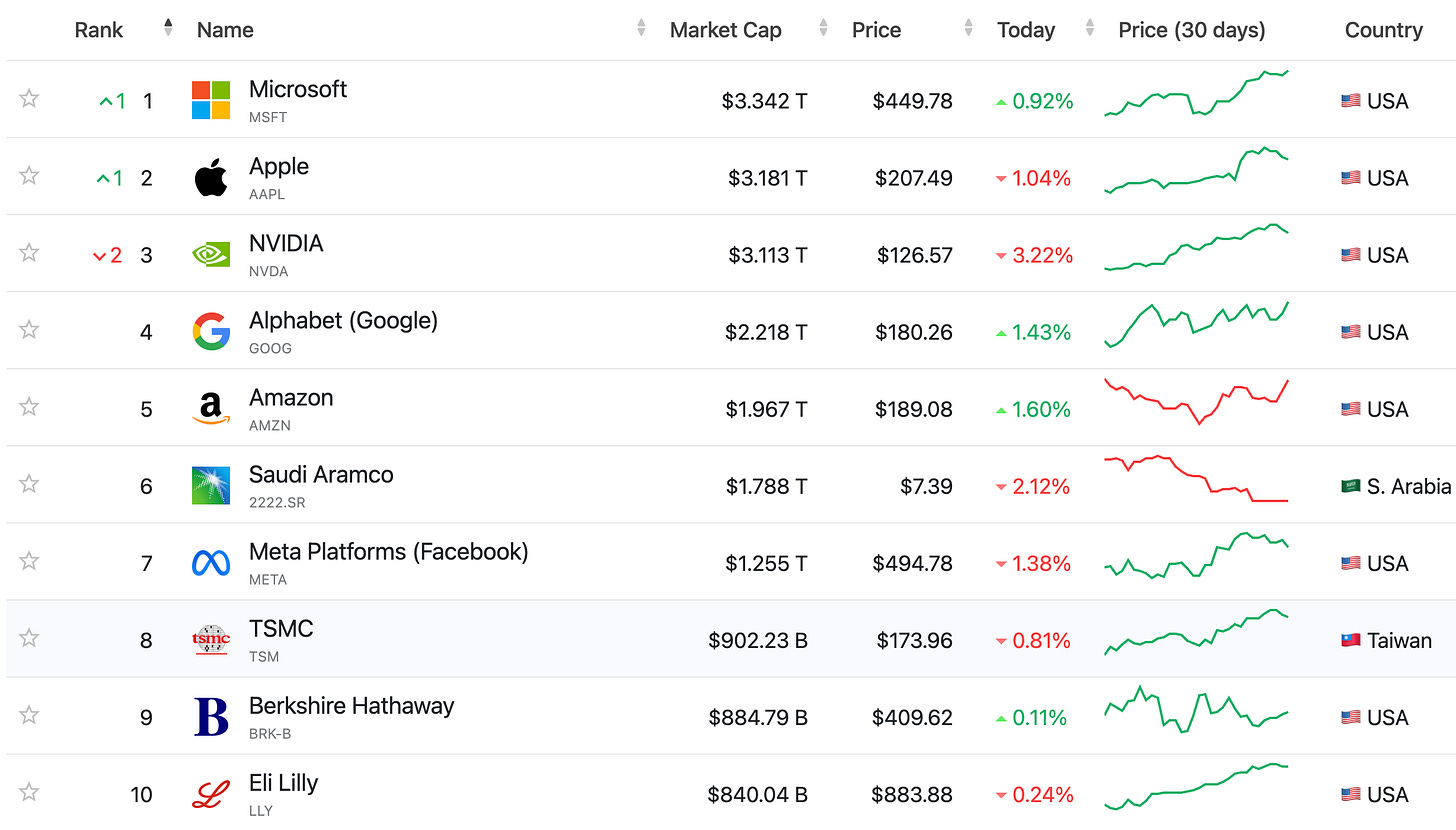This screenshot has width=1456, height=830.
Task: Open Saudi Aramco's 30-day price chart
Action: pyautogui.click(x=1197, y=479)
